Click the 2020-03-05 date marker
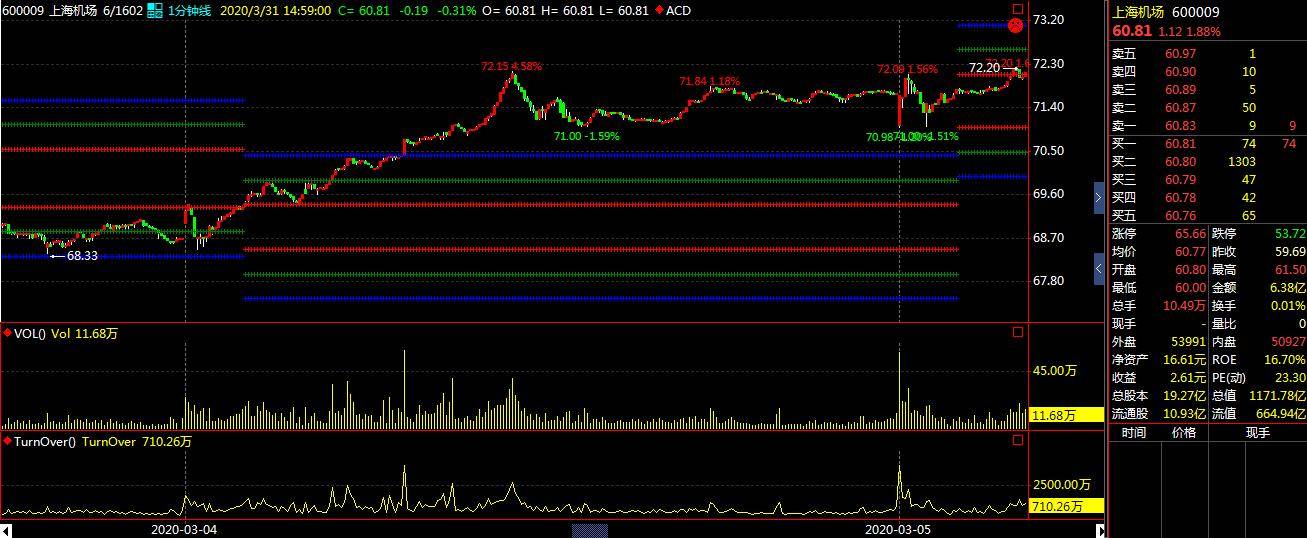The image size is (1307, 538). point(897,529)
